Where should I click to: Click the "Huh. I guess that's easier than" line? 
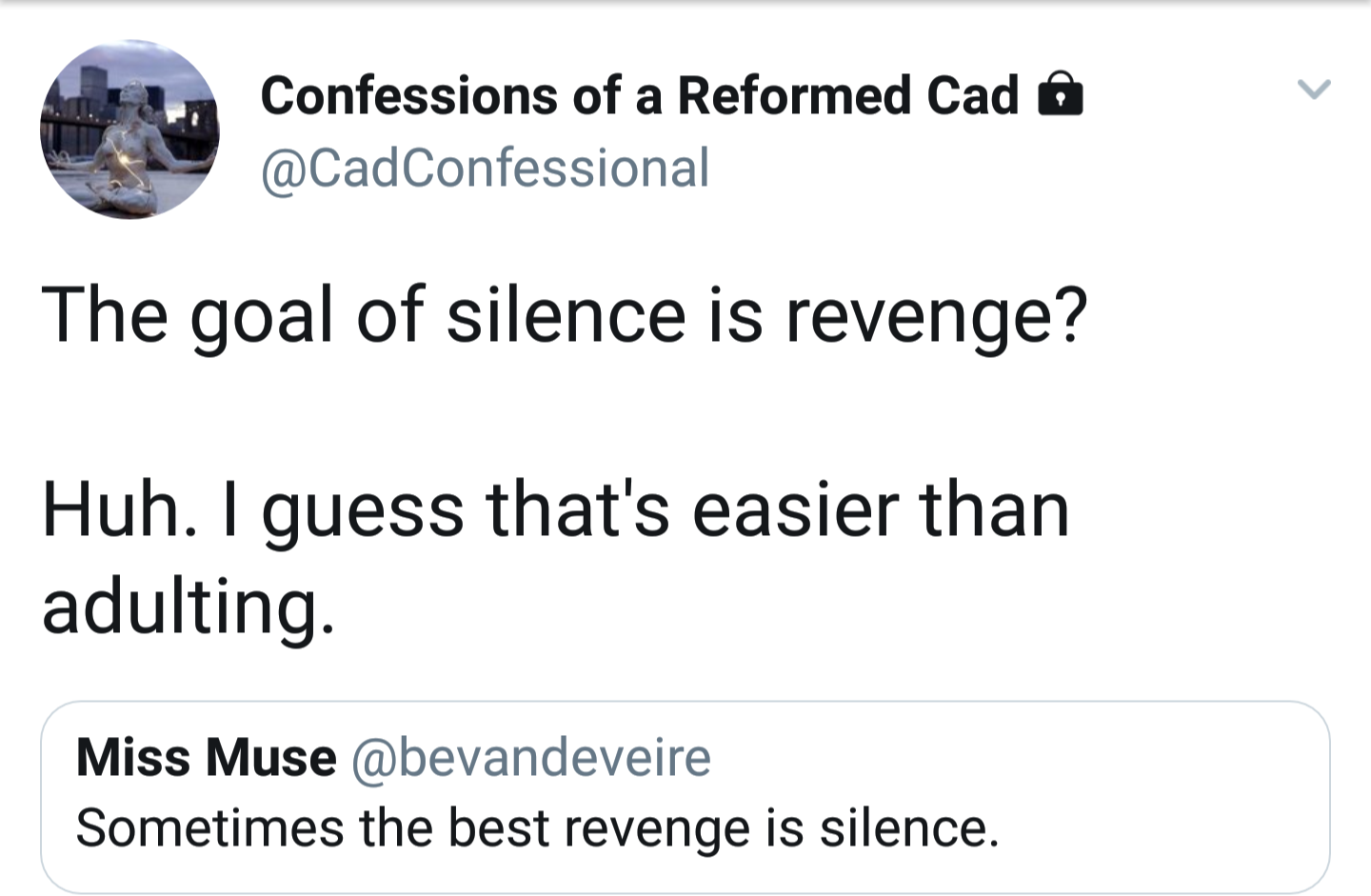tap(556, 509)
